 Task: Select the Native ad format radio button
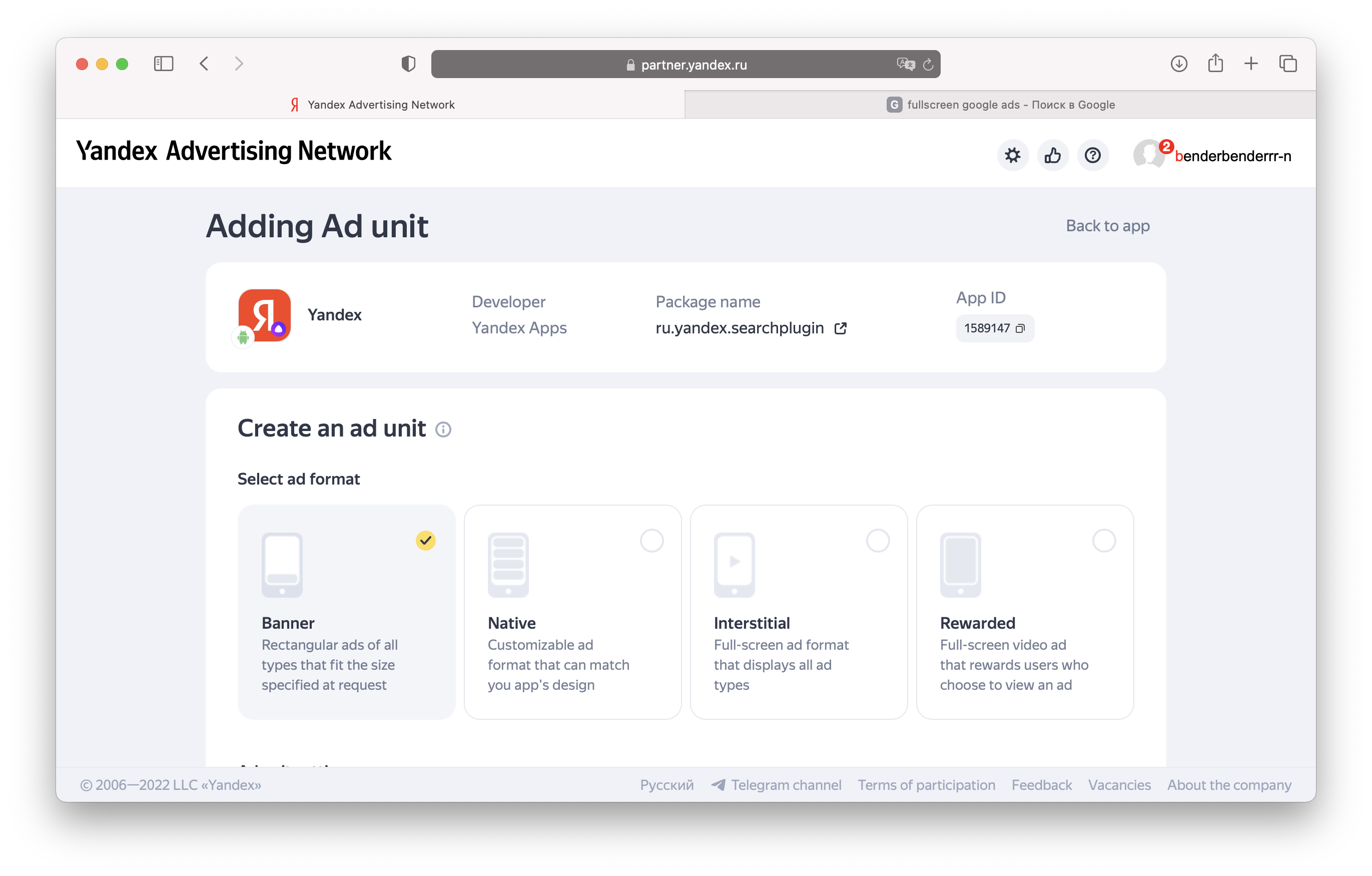651,540
